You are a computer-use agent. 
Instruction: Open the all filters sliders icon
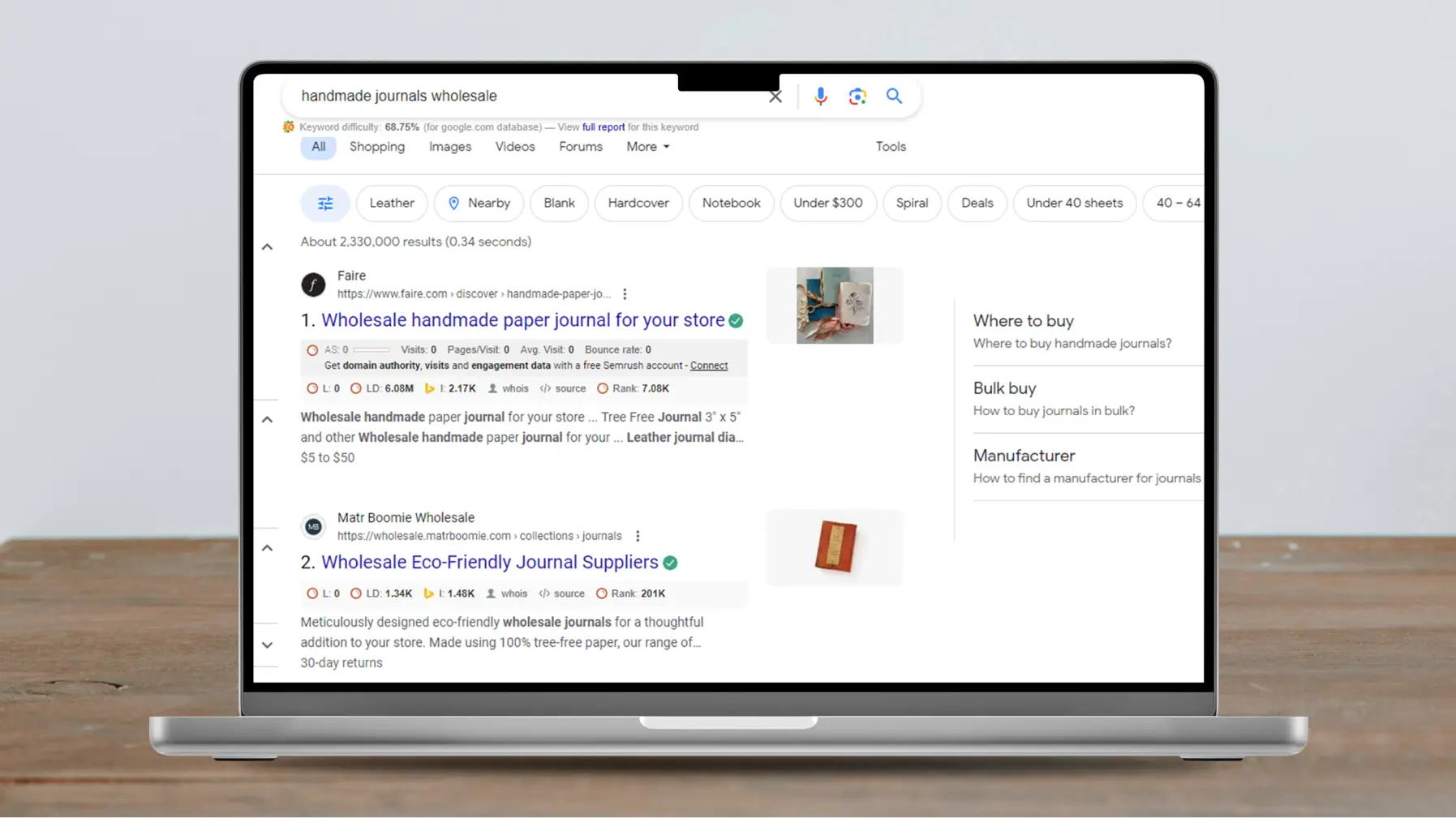tap(325, 203)
